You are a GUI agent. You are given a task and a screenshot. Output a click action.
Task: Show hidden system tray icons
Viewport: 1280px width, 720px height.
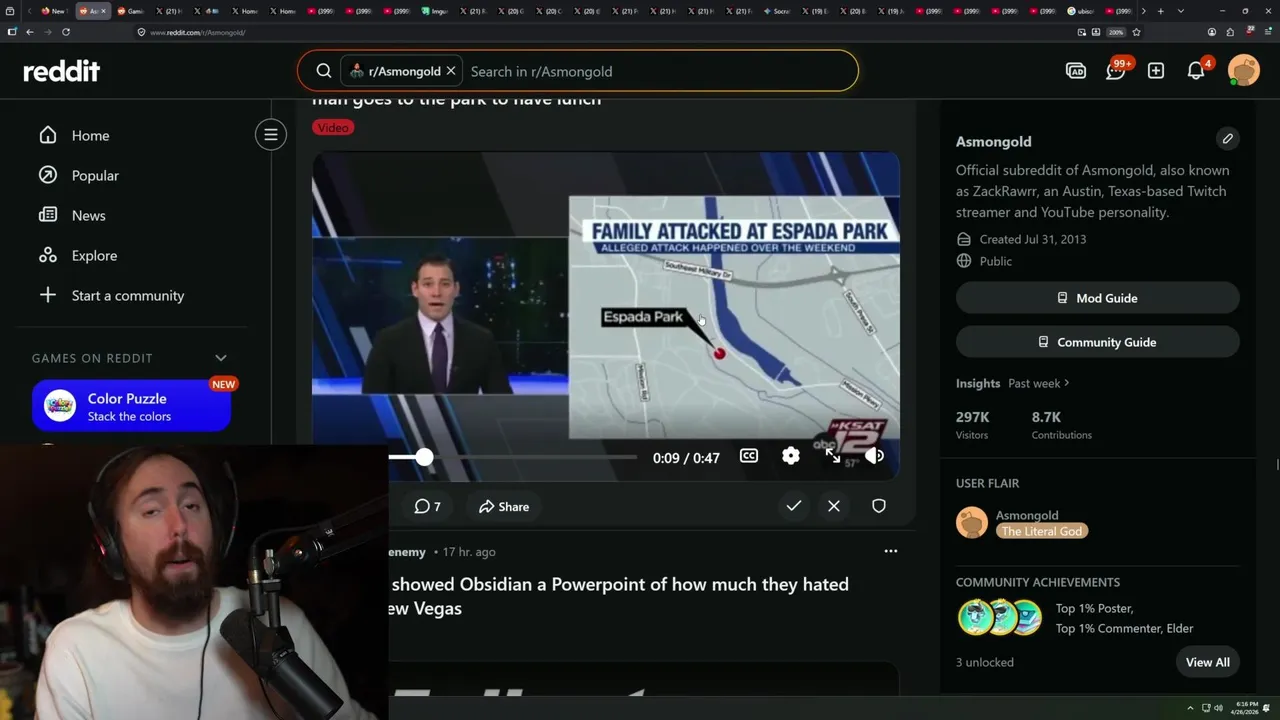[1190, 708]
